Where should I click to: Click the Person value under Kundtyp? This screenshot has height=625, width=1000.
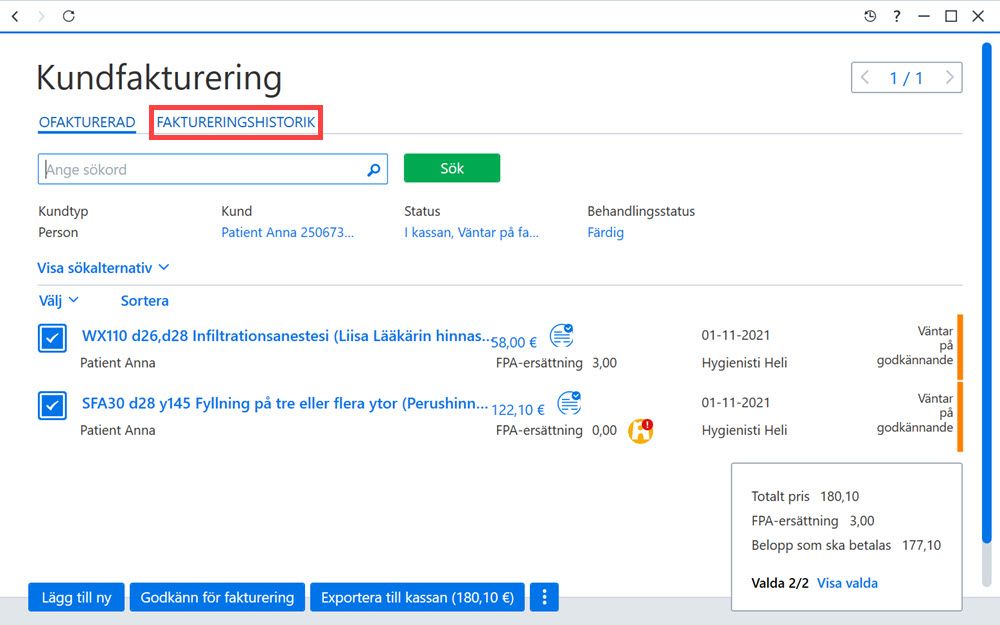click(58, 232)
